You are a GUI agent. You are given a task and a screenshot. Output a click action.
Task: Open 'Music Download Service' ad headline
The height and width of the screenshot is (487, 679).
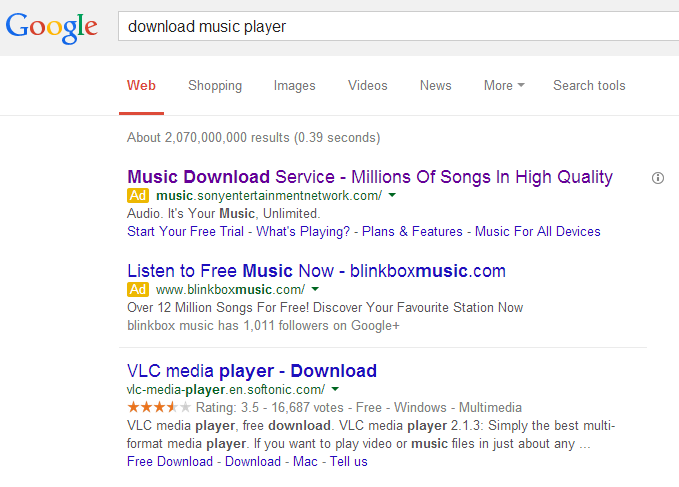[370, 177]
